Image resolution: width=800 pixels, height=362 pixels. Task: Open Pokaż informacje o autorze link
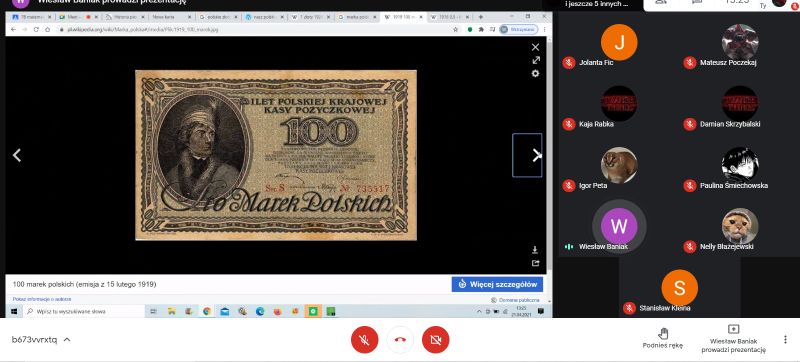click(42, 299)
